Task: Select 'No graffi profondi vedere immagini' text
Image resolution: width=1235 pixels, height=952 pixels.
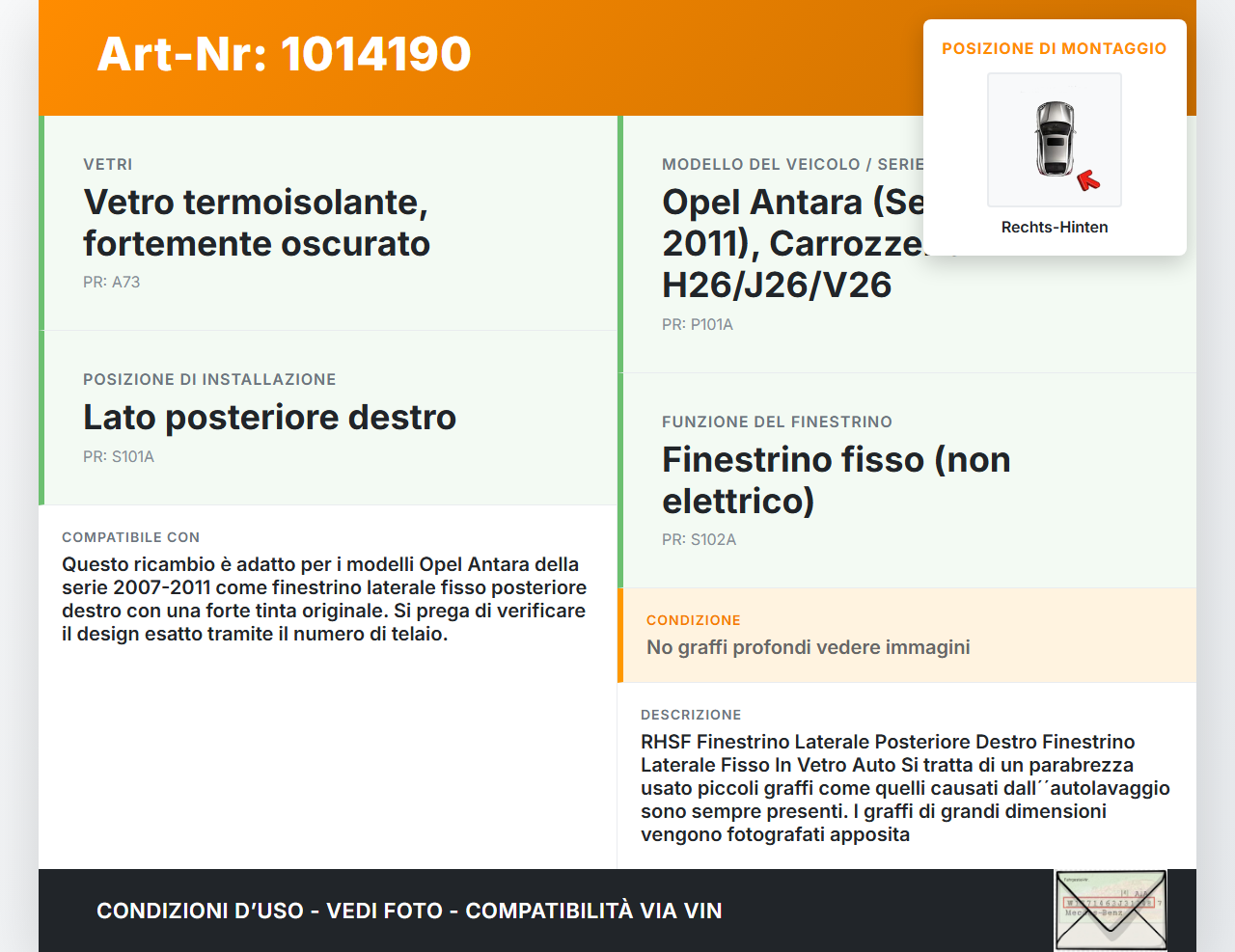Action: (809, 647)
